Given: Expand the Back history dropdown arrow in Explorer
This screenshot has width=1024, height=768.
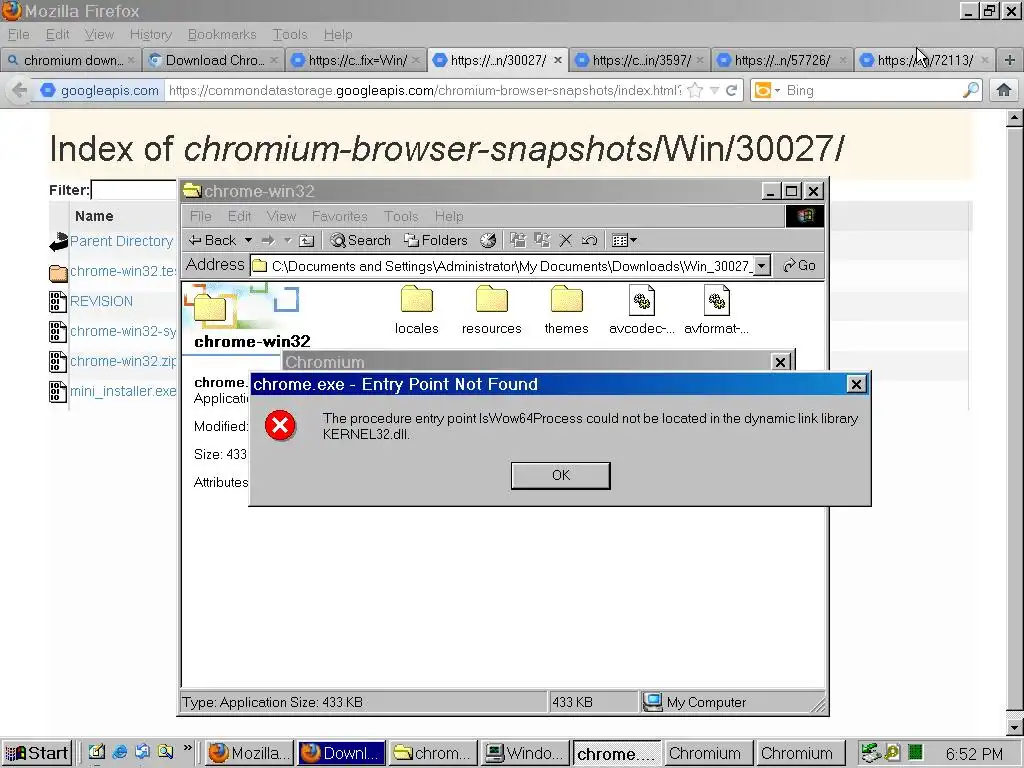Looking at the screenshot, I should click(x=248, y=240).
